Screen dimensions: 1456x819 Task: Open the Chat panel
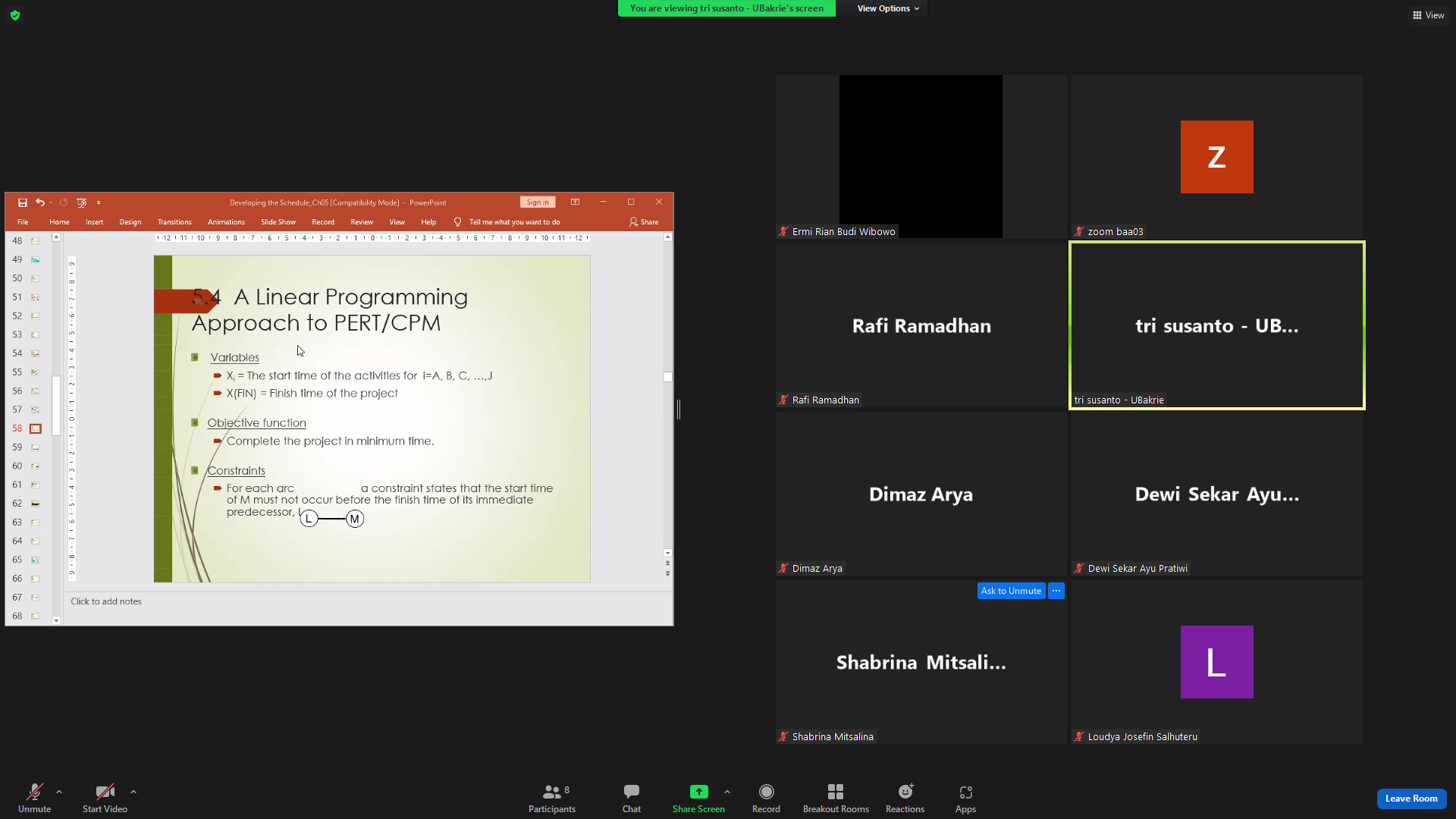[632, 799]
